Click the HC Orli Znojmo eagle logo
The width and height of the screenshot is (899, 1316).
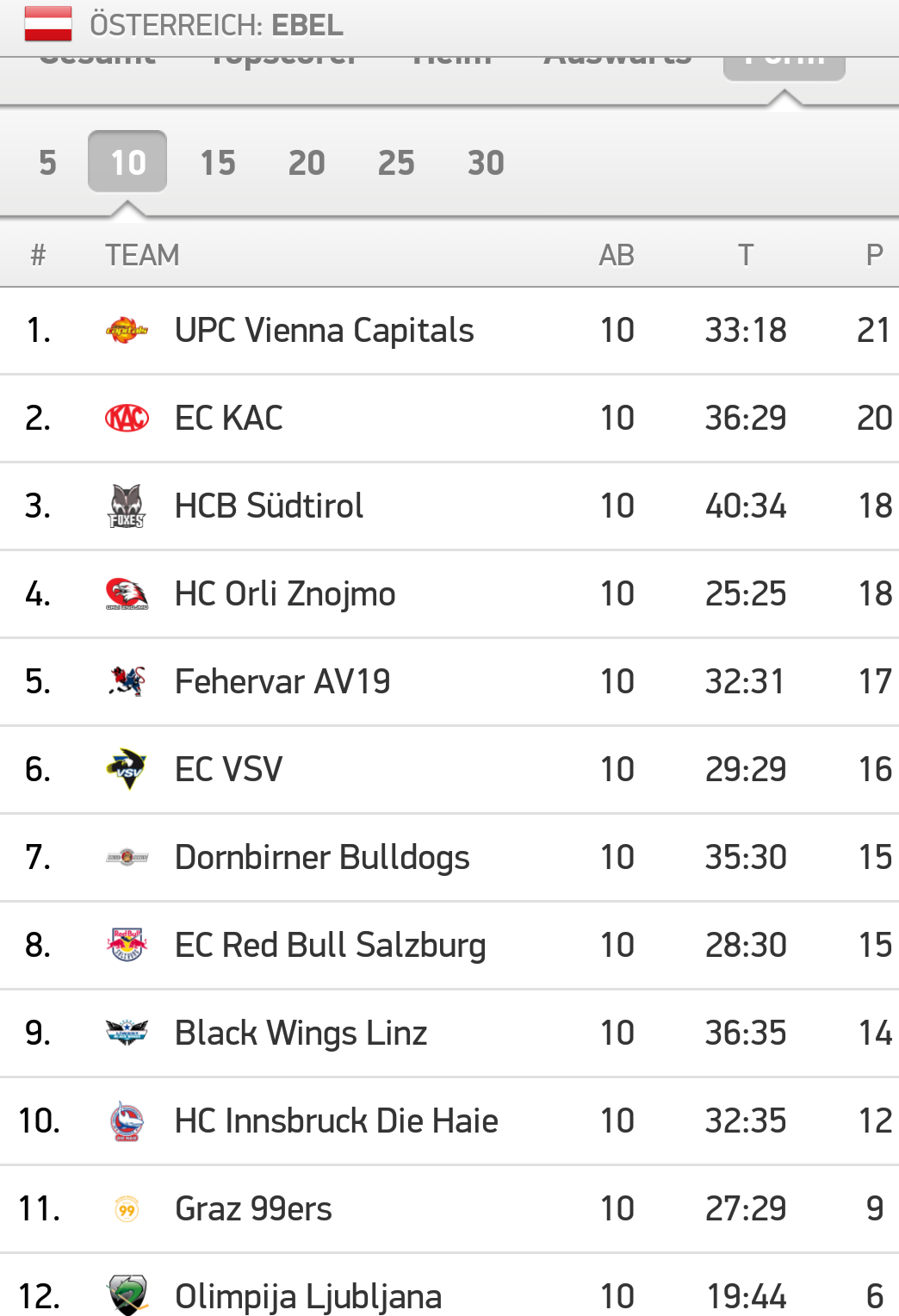(127, 594)
